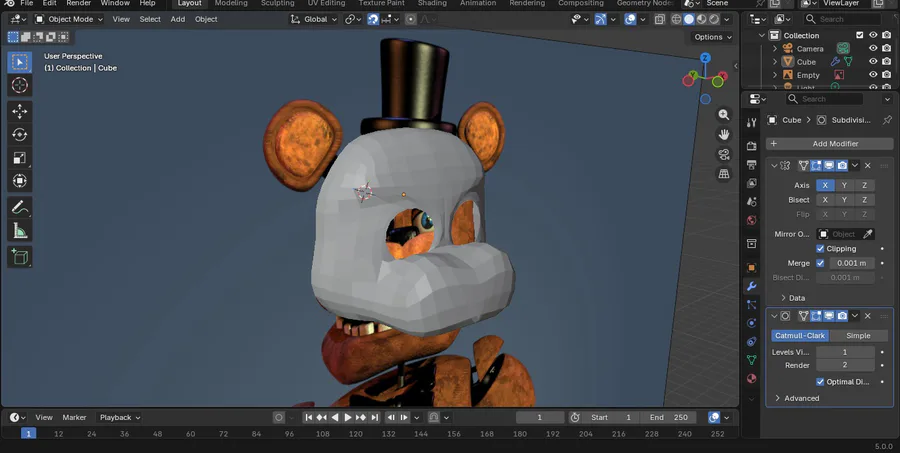Open the Modifiers wrench properties tab
Screen dimensions: 900x453
click(x=751, y=286)
